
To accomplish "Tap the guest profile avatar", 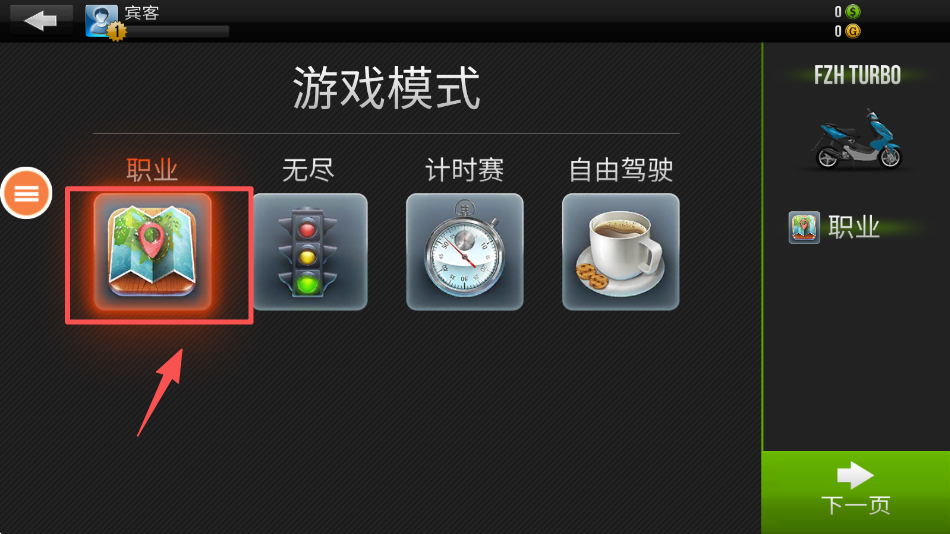I will click(101, 20).
